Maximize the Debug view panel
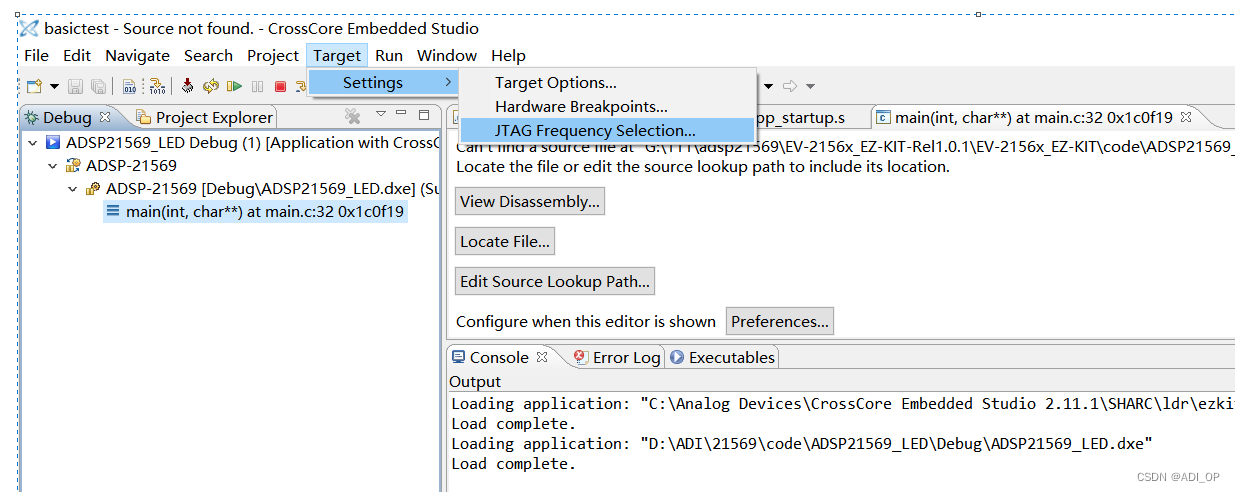The width and height of the screenshot is (1235, 492). [x=423, y=115]
